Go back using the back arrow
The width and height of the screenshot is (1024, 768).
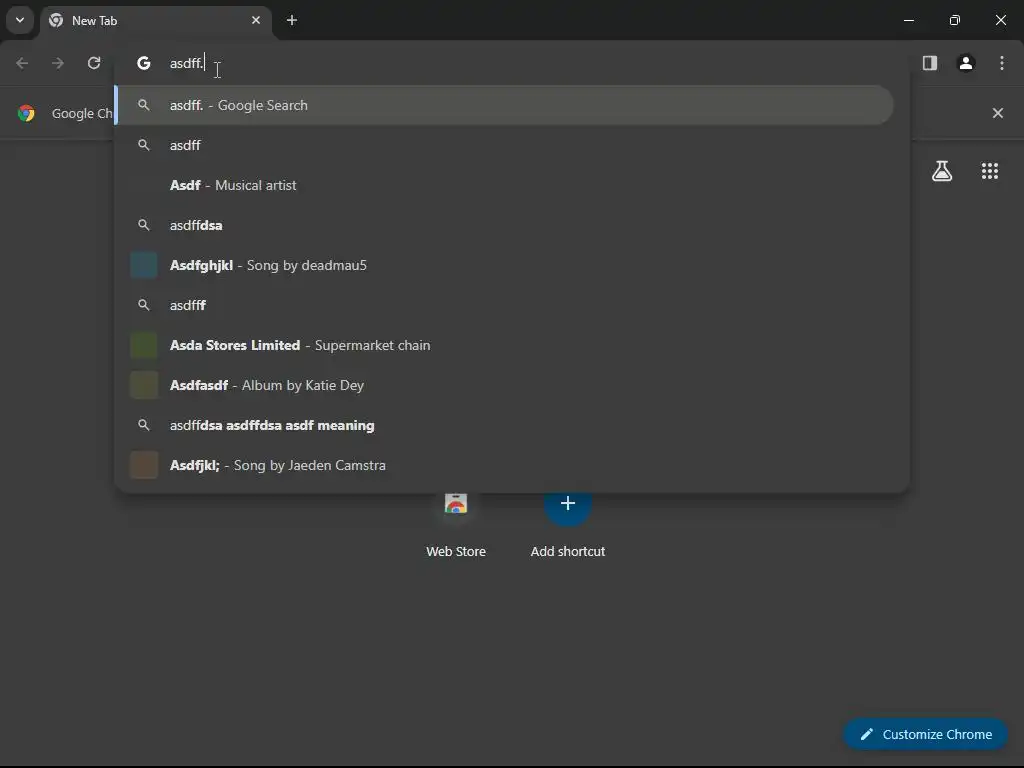click(22, 63)
